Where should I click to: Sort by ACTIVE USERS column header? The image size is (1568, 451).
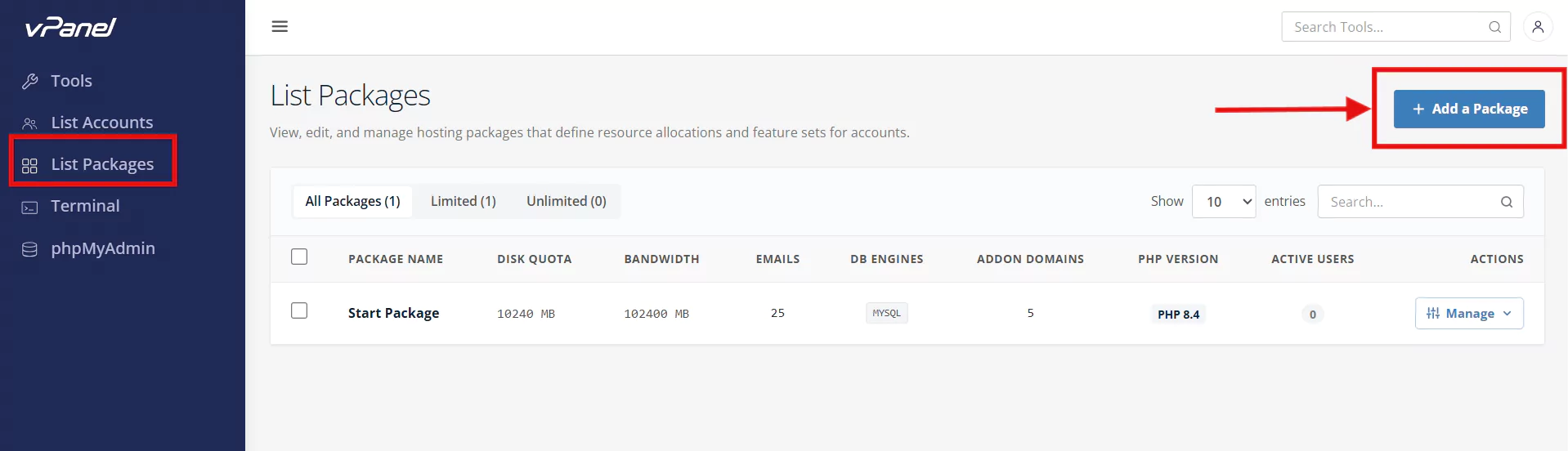tap(1313, 259)
